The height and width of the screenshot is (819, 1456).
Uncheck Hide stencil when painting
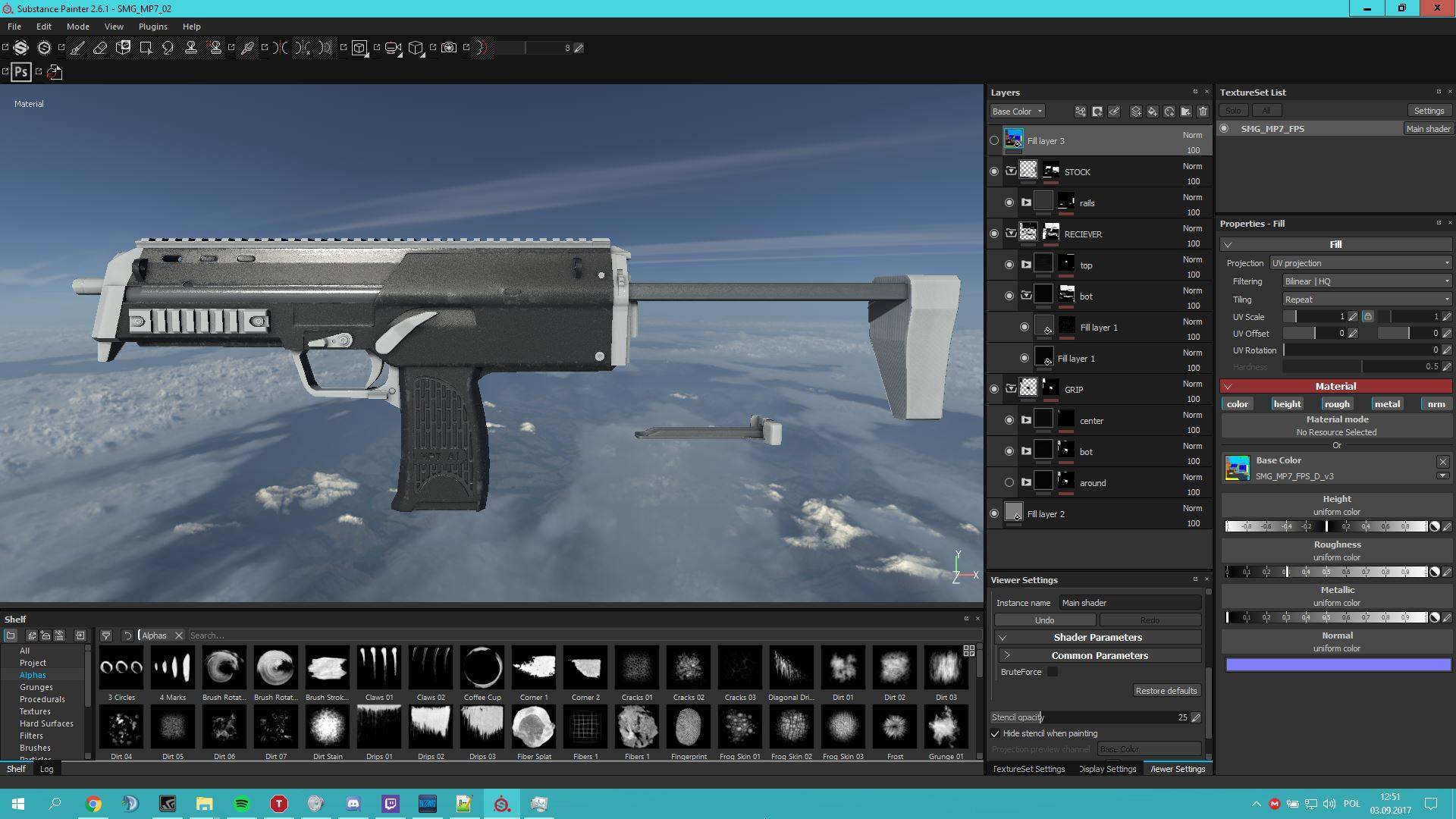point(995,733)
